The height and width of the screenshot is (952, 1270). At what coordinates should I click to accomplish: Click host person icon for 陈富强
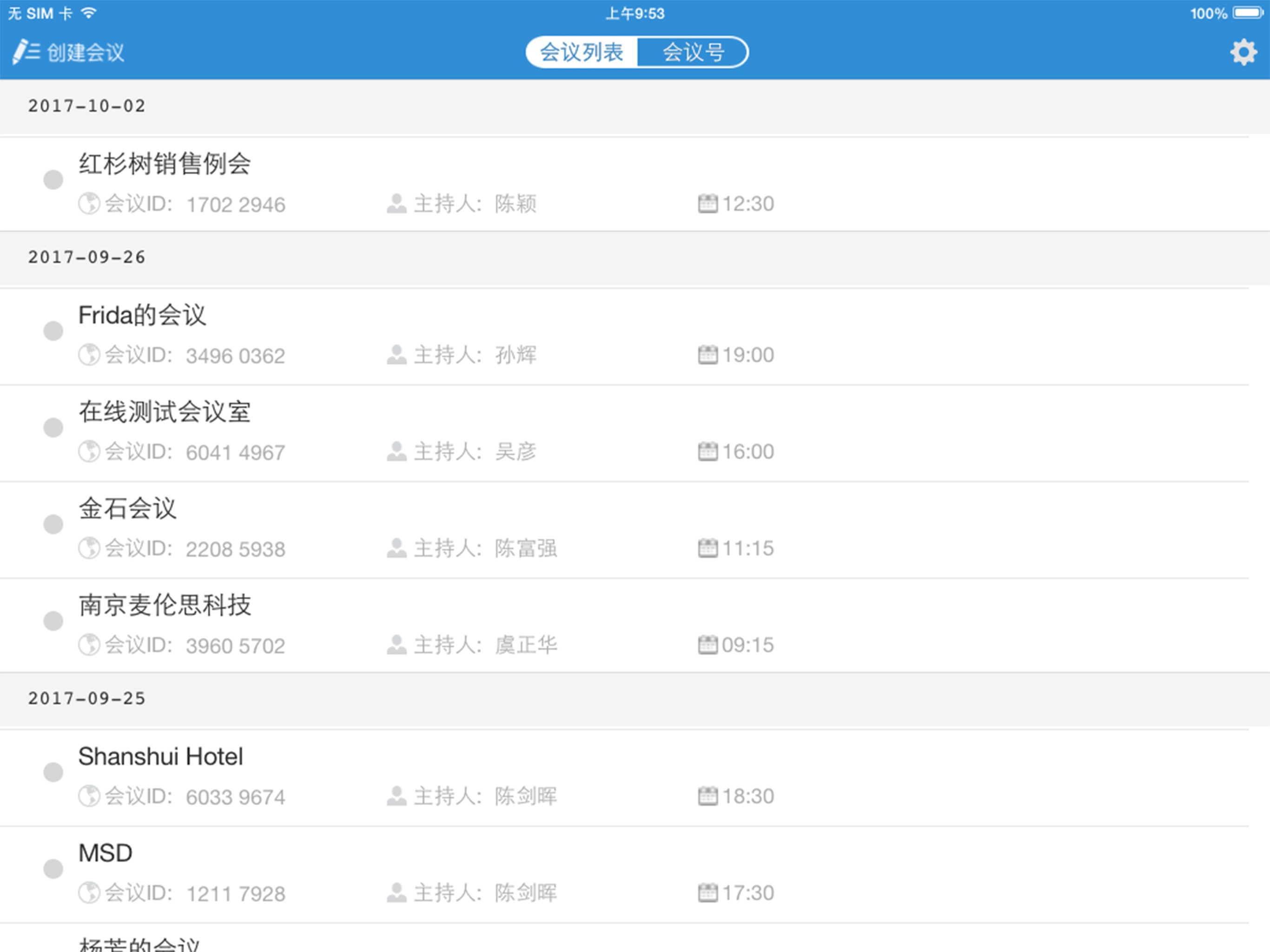[397, 548]
